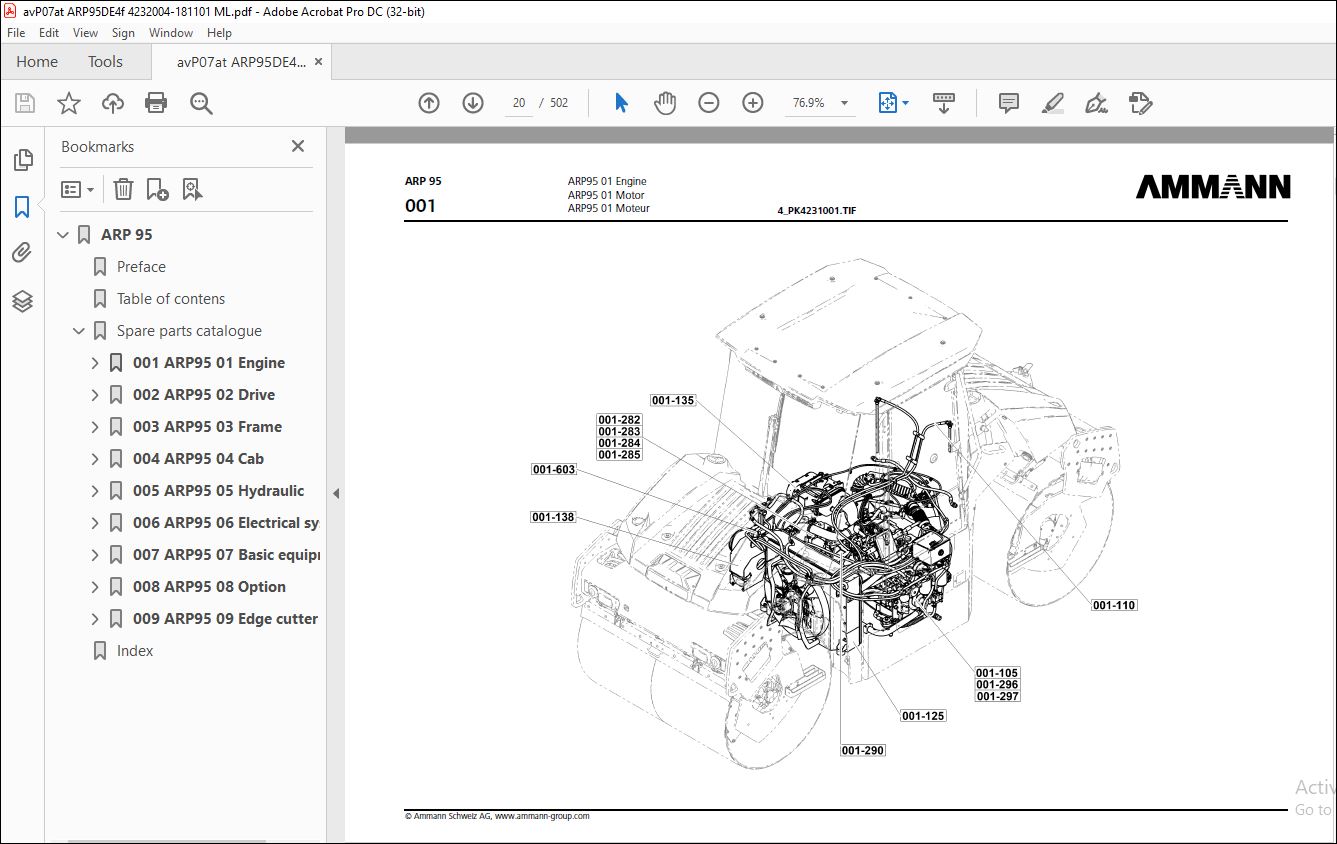Zoom out with the minus icon
This screenshot has height=844, width=1337.
click(x=709, y=103)
